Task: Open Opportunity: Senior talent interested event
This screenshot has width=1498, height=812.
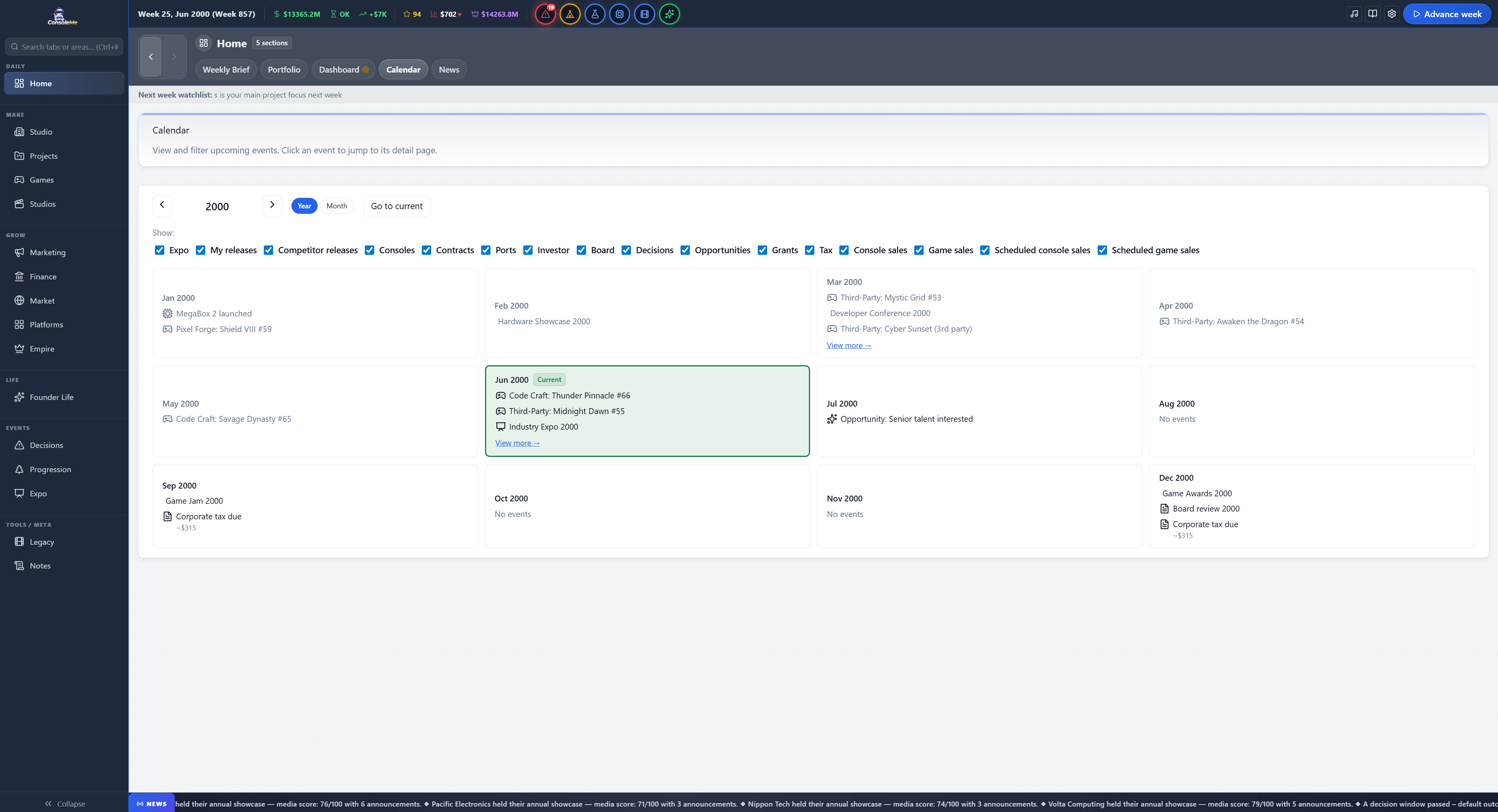Action: 899,419
